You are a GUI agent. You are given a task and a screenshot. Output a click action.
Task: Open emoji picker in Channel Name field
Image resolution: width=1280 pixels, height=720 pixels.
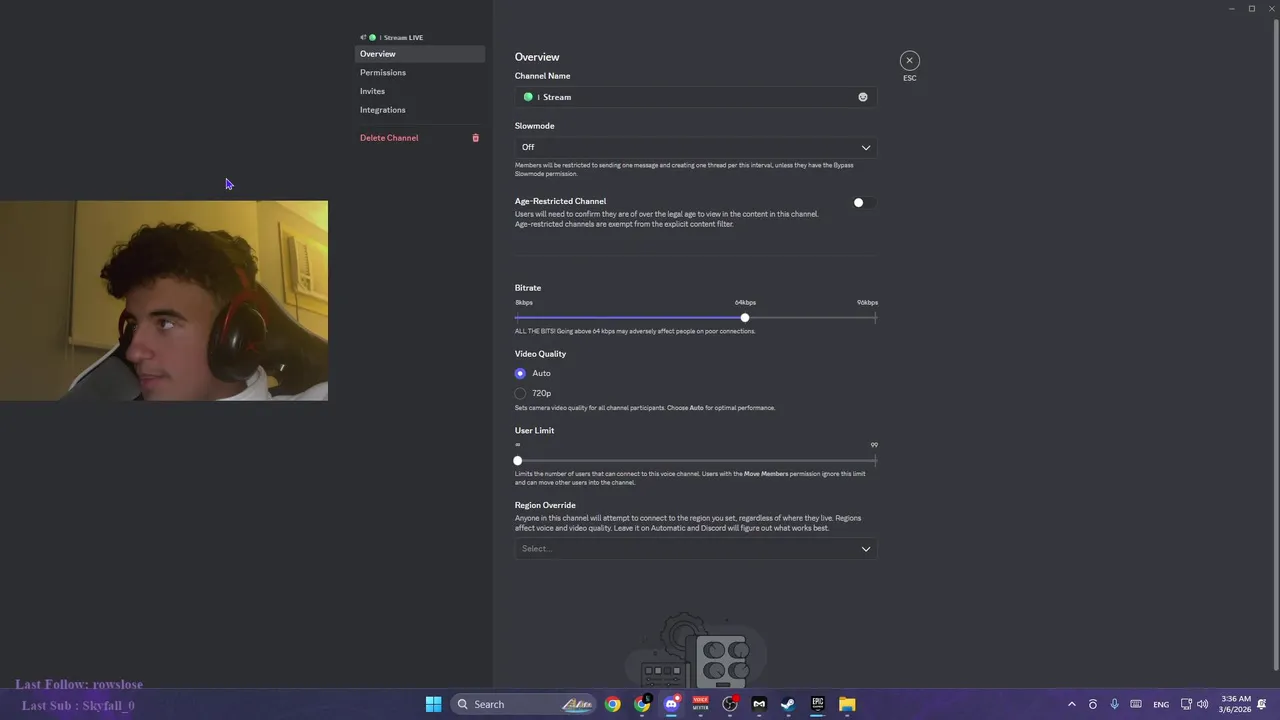[863, 97]
